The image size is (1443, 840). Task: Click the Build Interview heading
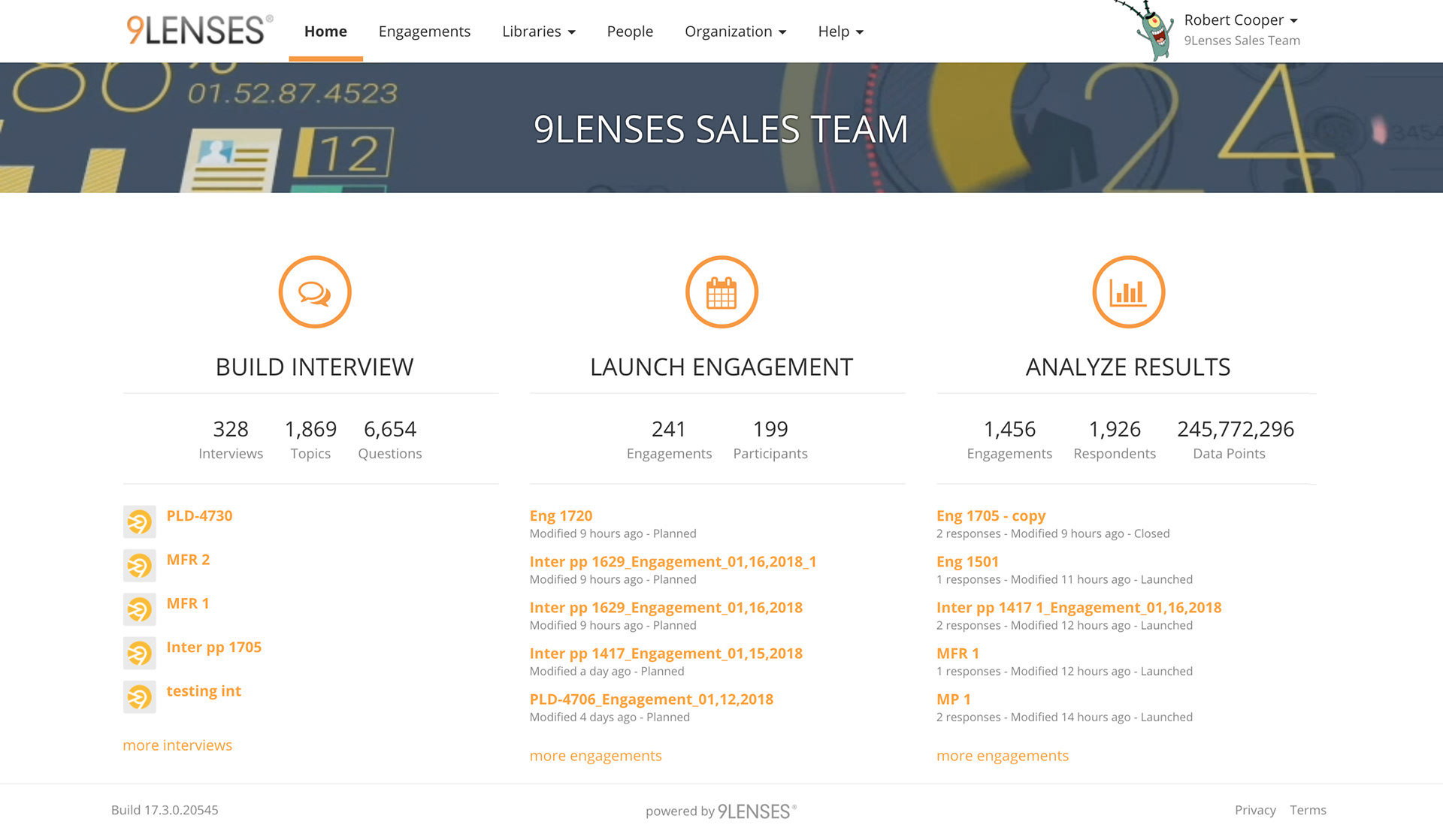(x=314, y=367)
